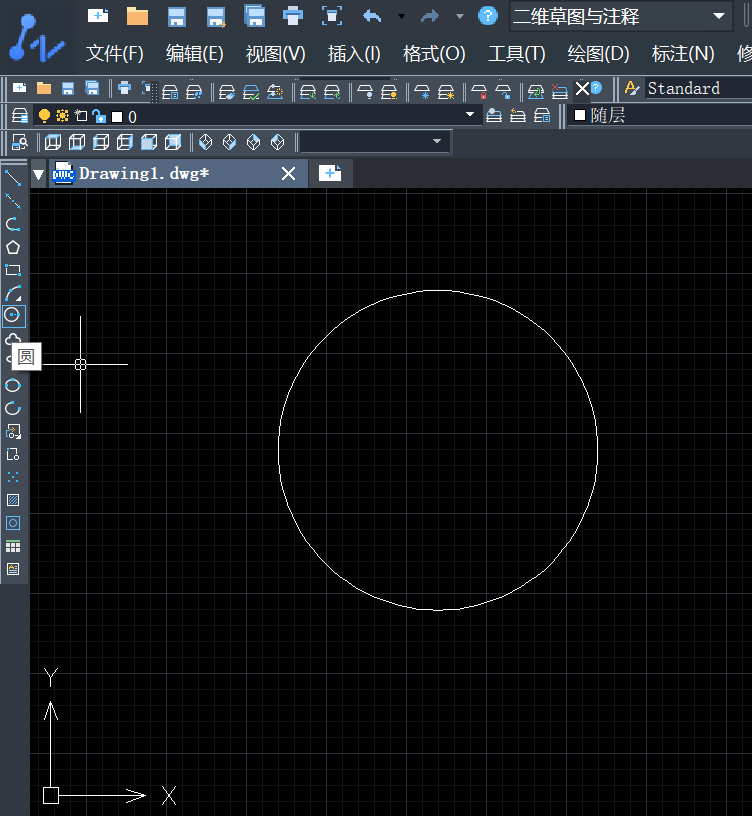
Task: Select the Point tool
Action: 12,477
